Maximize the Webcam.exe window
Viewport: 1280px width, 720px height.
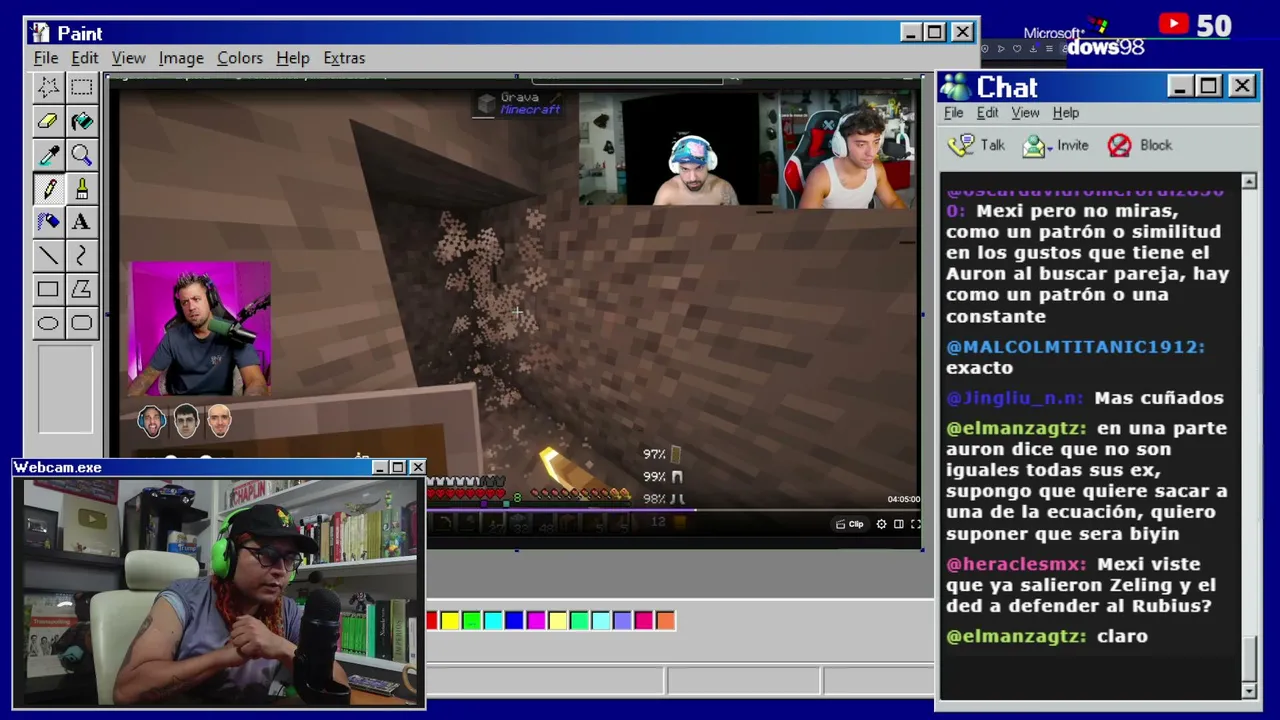click(398, 468)
